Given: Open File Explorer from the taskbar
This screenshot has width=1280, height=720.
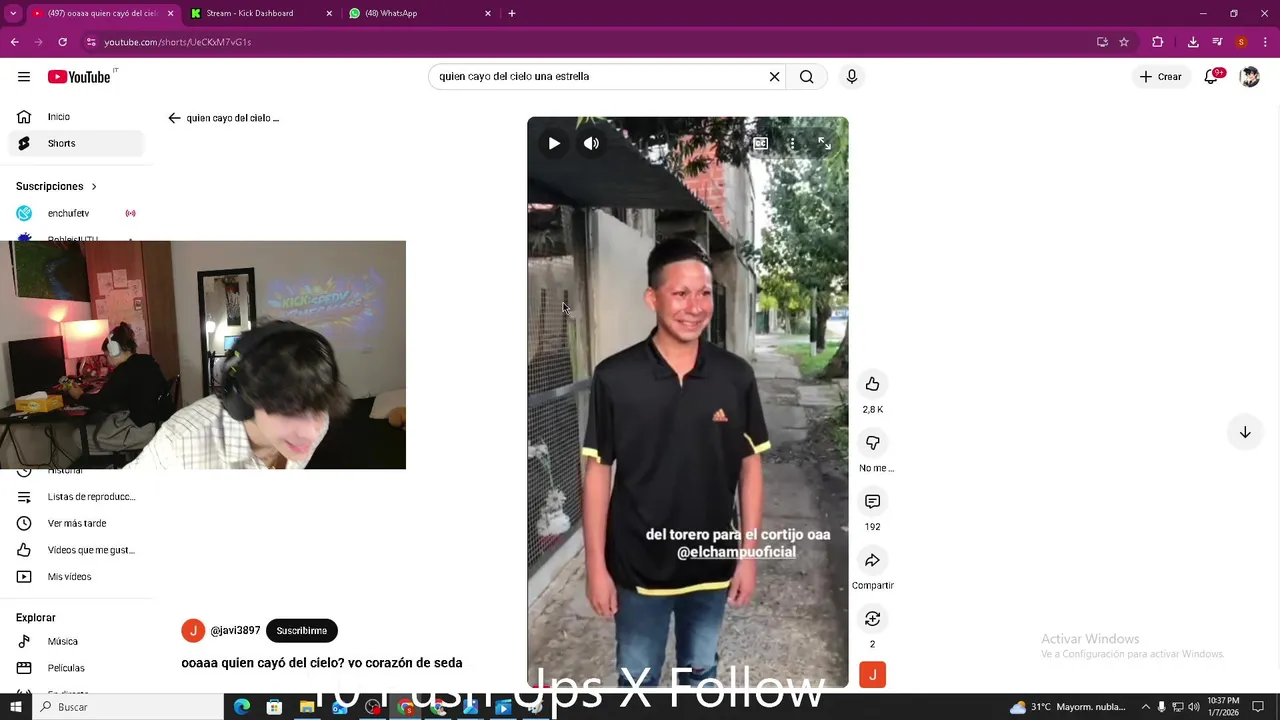Looking at the screenshot, I should coord(307,707).
